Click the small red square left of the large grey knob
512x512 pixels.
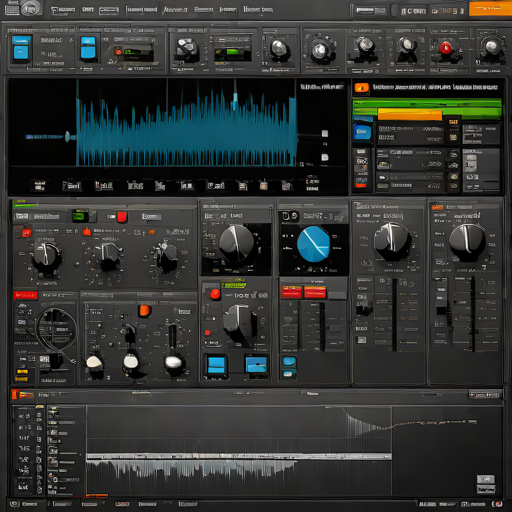pos(207,333)
